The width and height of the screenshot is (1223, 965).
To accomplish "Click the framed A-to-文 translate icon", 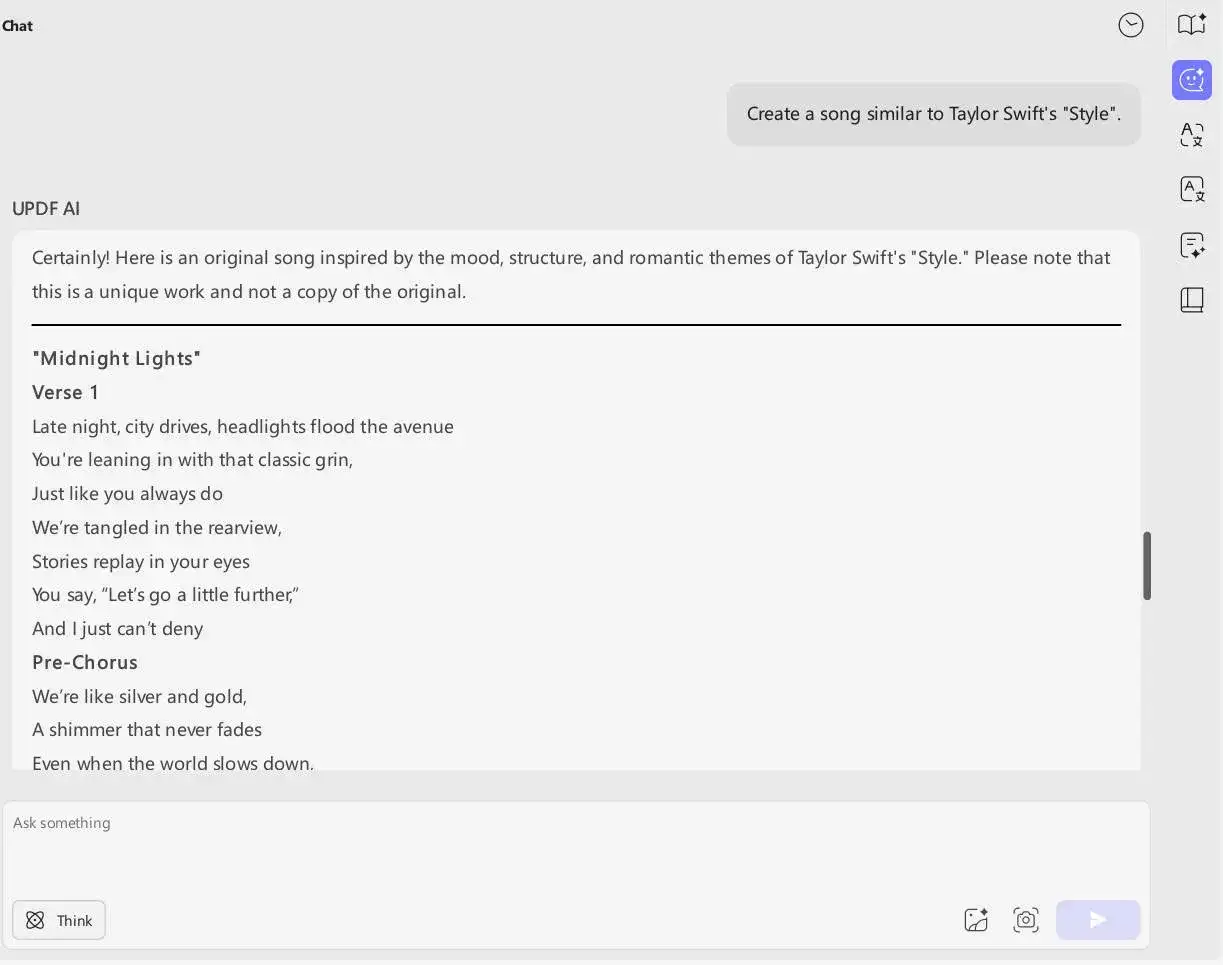I will 1191,189.
